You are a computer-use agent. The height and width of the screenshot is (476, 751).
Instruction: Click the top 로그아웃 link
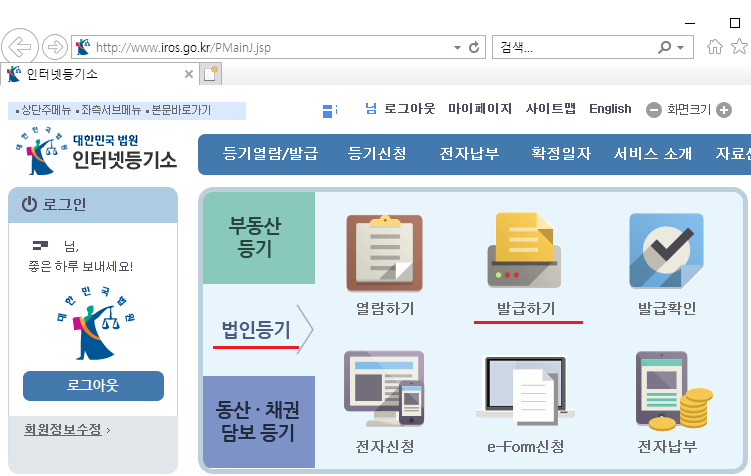[x=410, y=109]
